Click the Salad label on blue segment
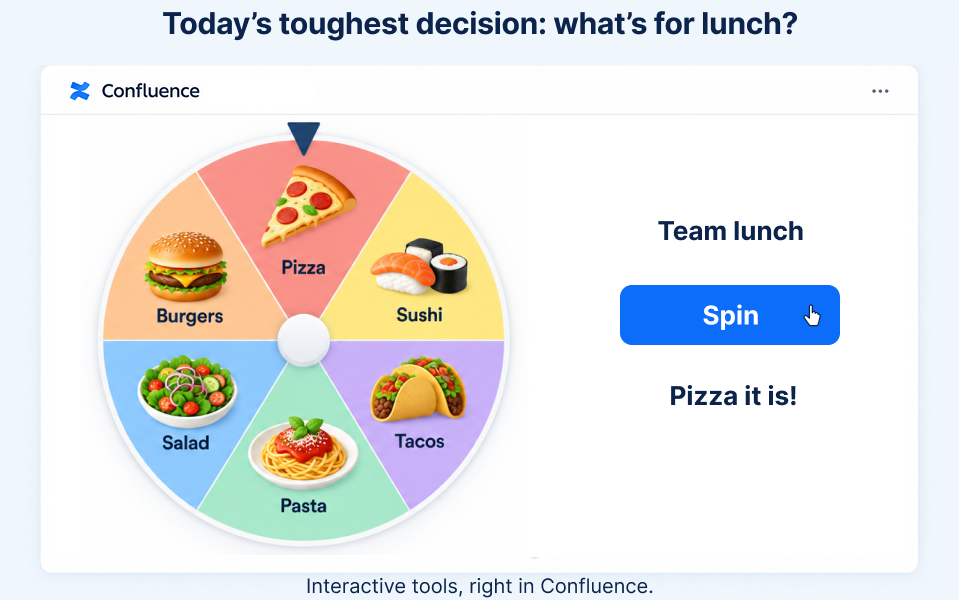This screenshot has width=960, height=600. (186, 443)
